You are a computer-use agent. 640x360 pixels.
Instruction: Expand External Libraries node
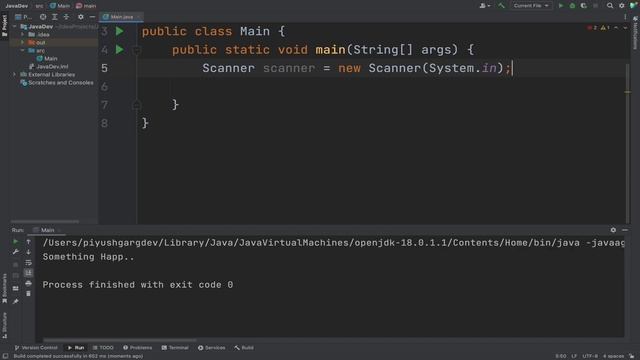click(15, 75)
